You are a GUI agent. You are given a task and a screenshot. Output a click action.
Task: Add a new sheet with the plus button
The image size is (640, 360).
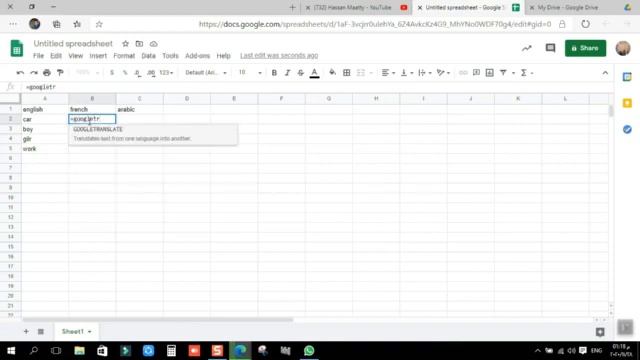tap(26, 331)
